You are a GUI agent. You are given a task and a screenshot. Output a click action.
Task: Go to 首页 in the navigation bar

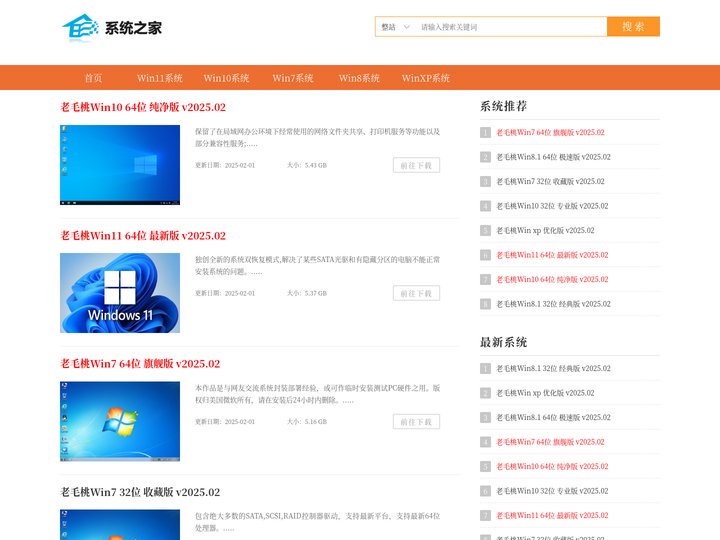(x=93, y=78)
